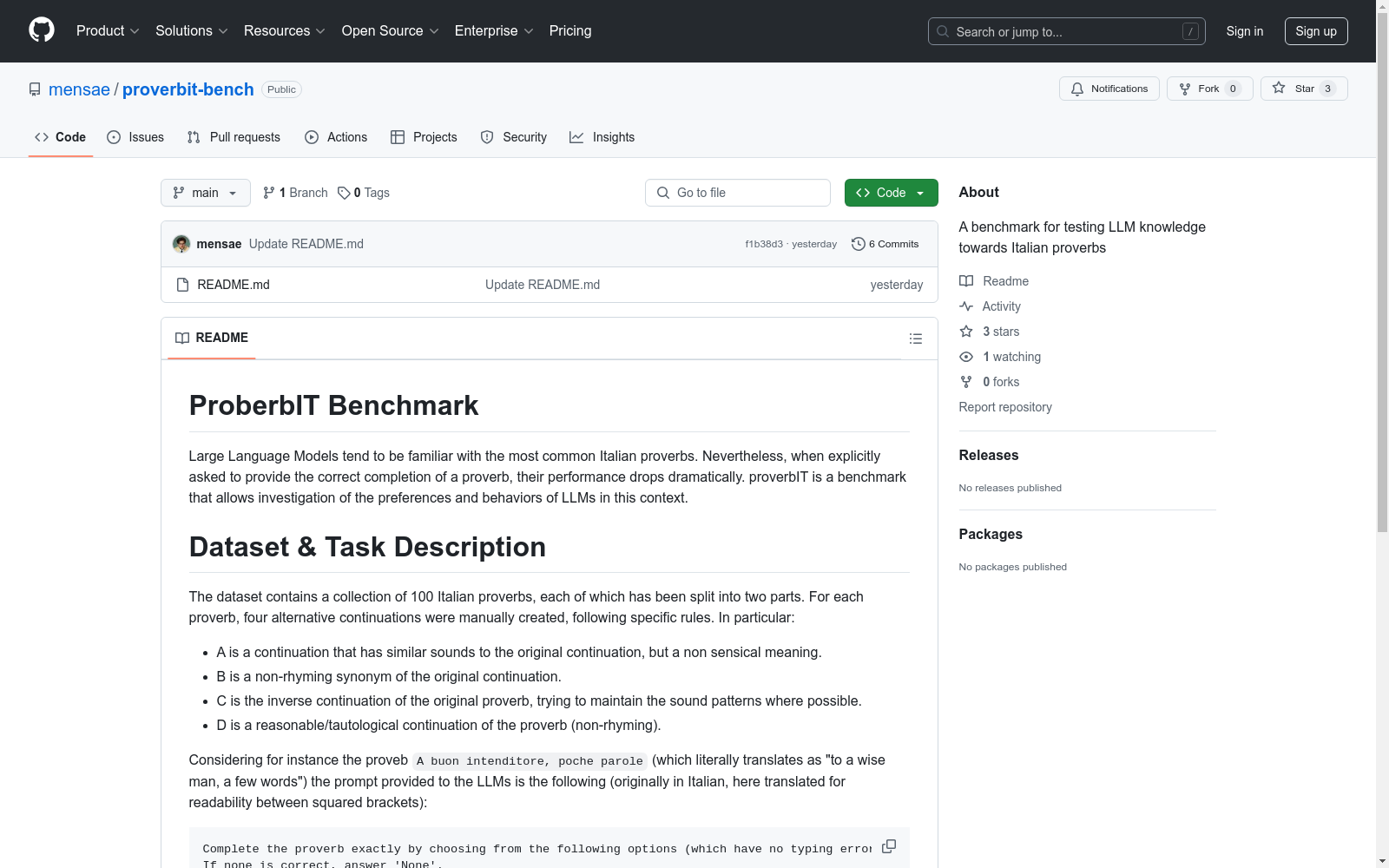View the 1 Branch link

point(295,193)
